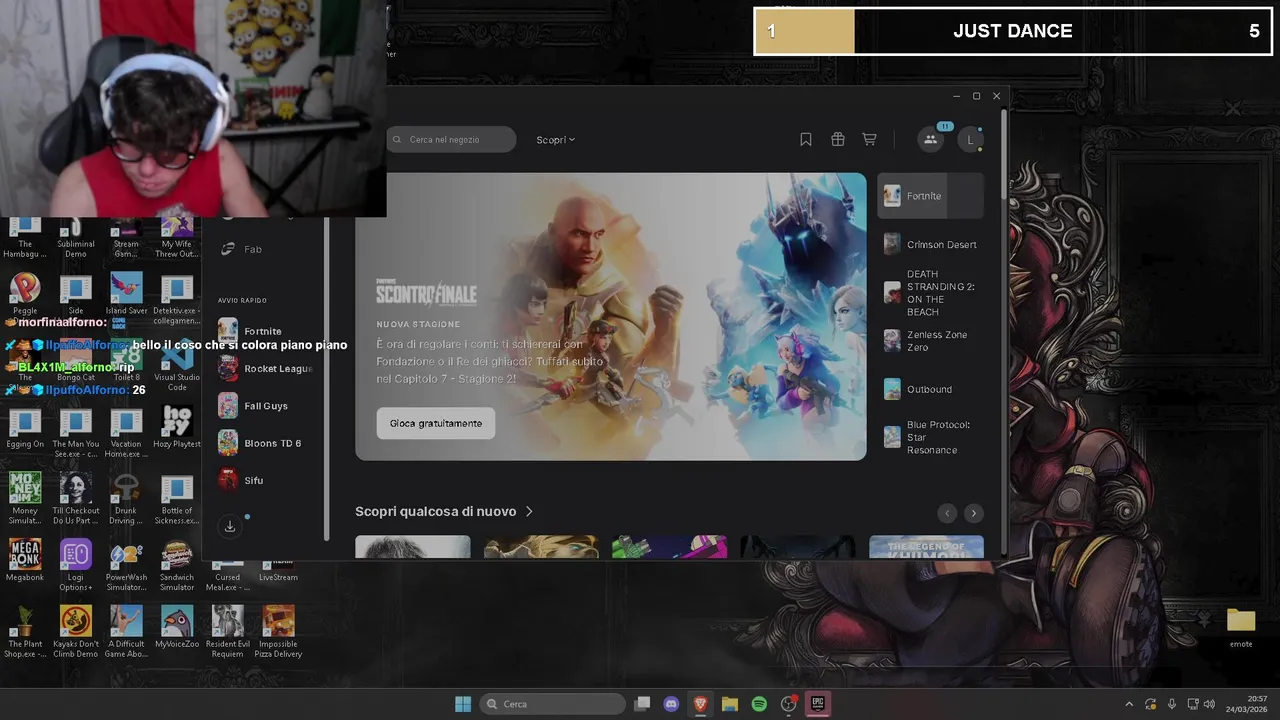The width and height of the screenshot is (1280, 720).
Task: Open volume speaker tray icon
Action: click(1209, 704)
